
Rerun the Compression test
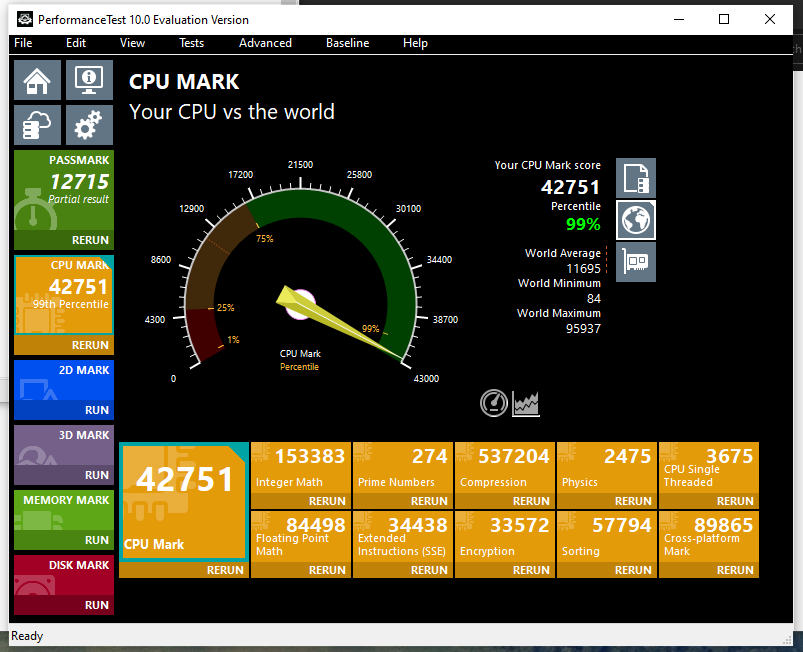coord(505,501)
